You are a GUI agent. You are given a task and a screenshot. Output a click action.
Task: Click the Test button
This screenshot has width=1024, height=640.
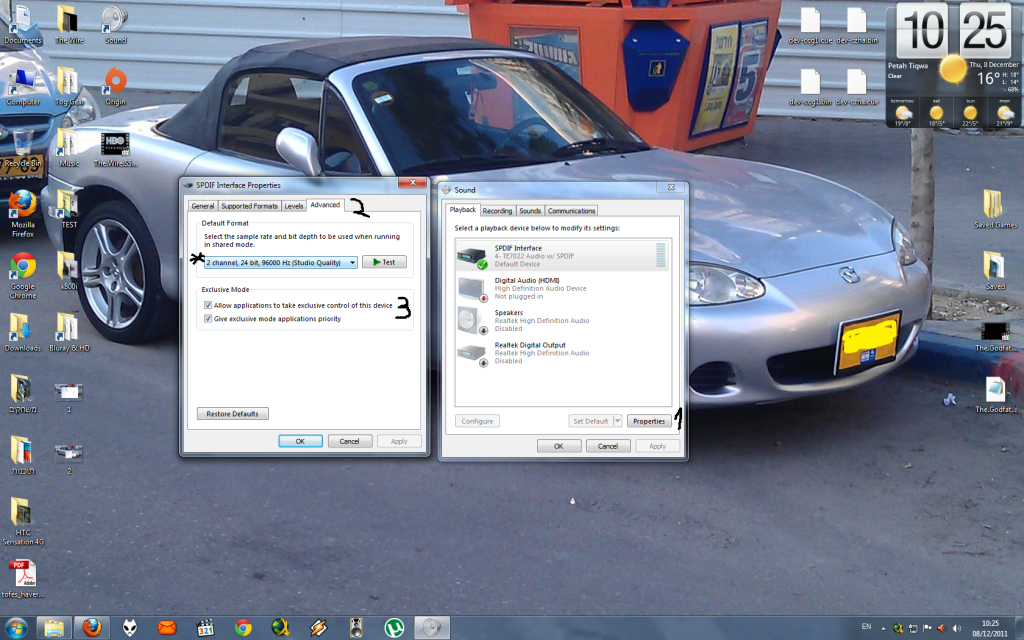384,262
